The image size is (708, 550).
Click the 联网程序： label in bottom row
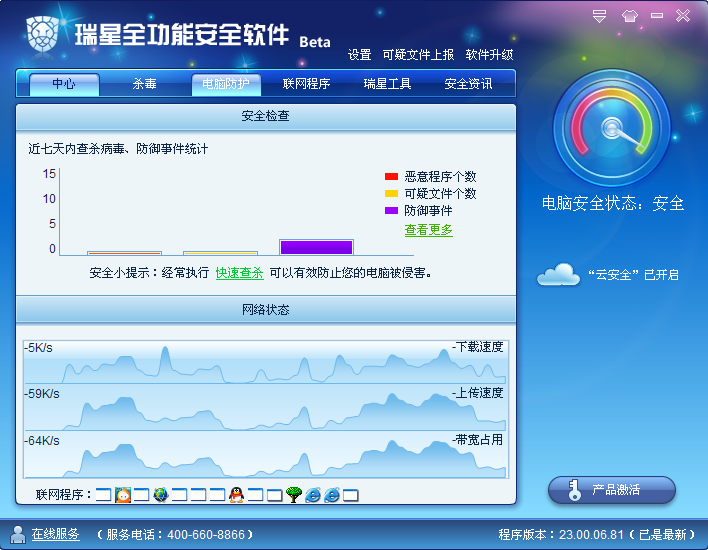(64, 495)
